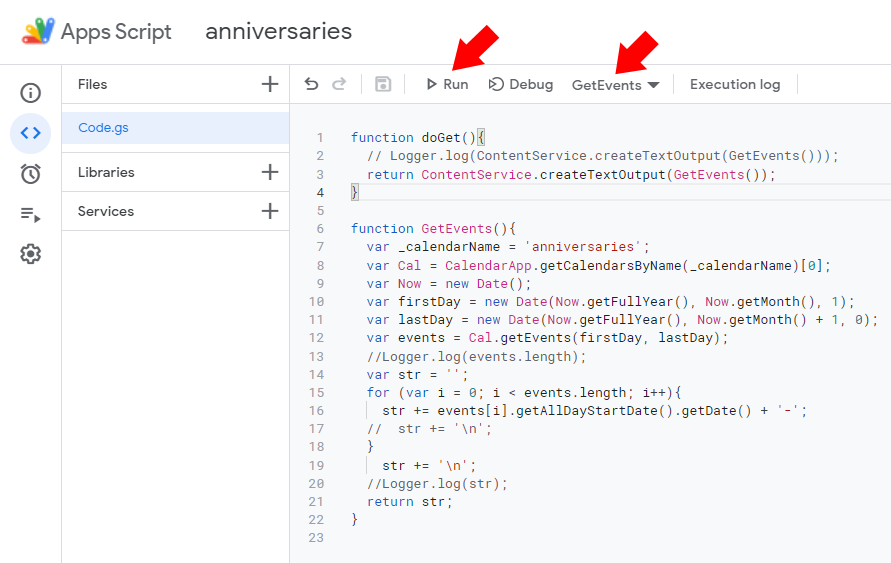Click line number 15 in gutter

(x=317, y=393)
